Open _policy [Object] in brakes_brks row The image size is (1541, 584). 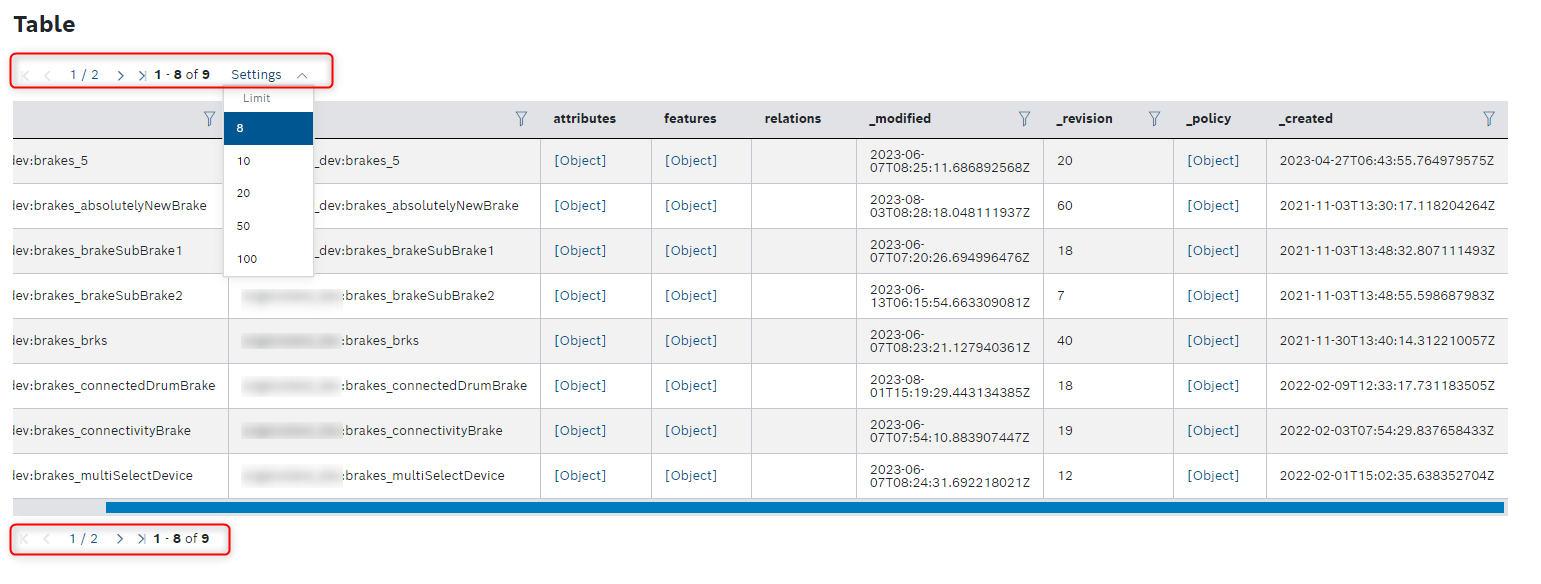coord(1212,341)
